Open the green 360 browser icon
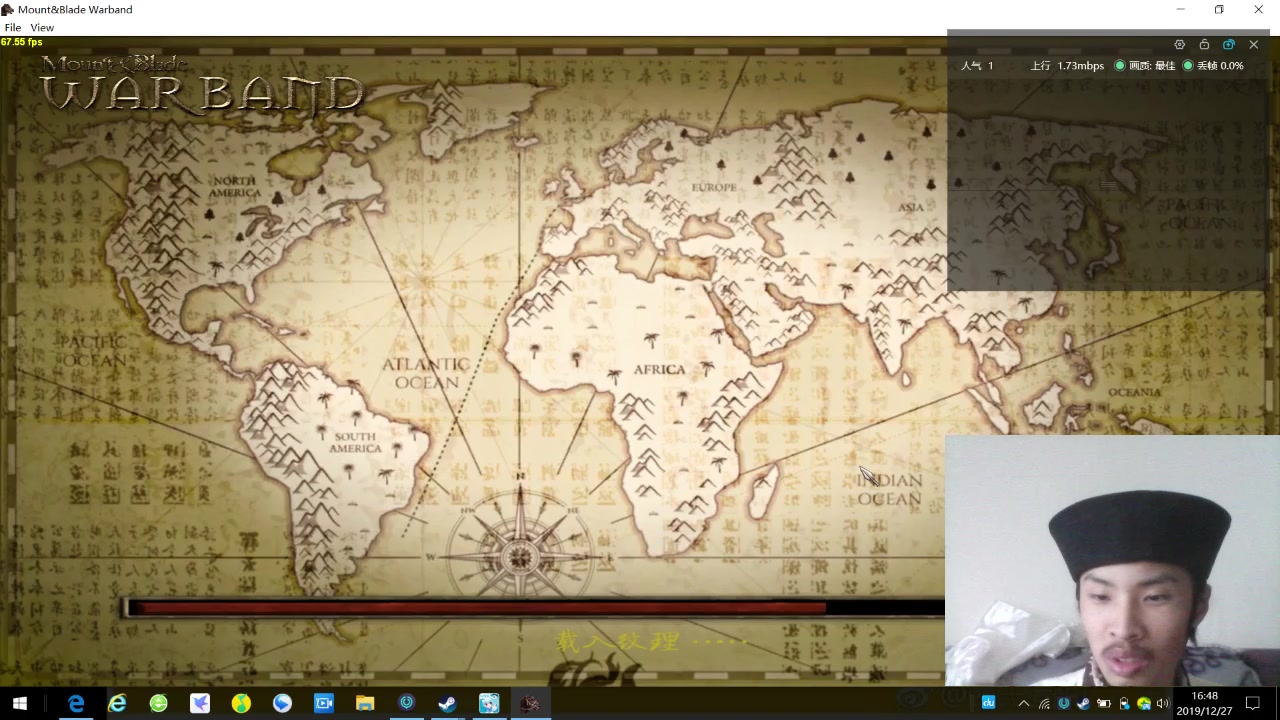1280x720 pixels. click(158, 704)
